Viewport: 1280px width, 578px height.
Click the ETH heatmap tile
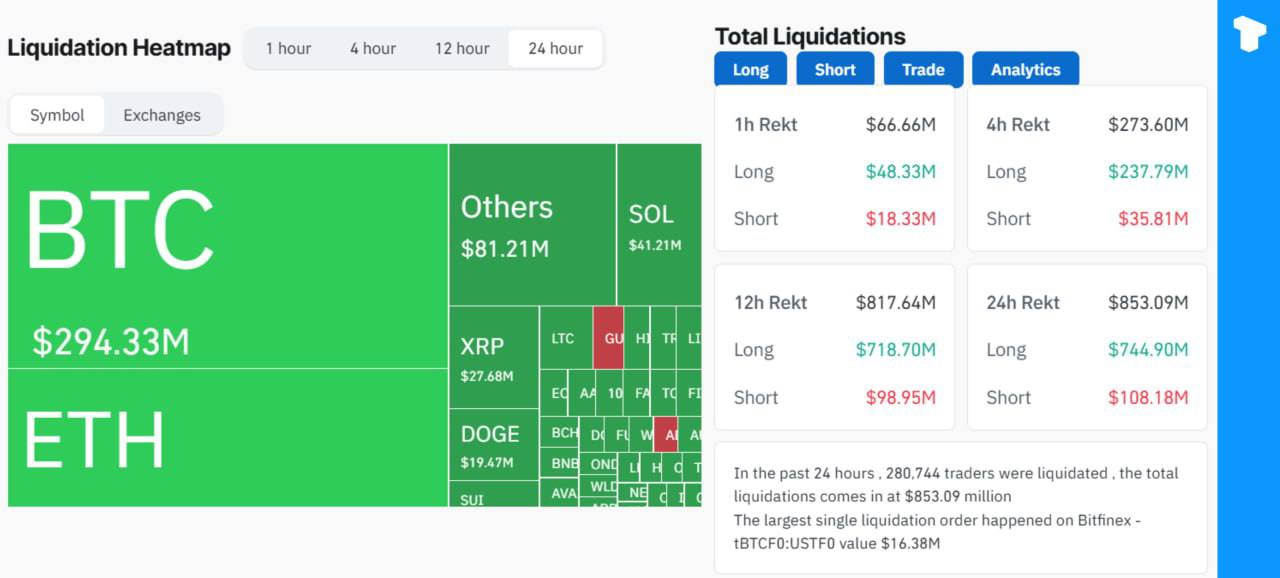228,438
